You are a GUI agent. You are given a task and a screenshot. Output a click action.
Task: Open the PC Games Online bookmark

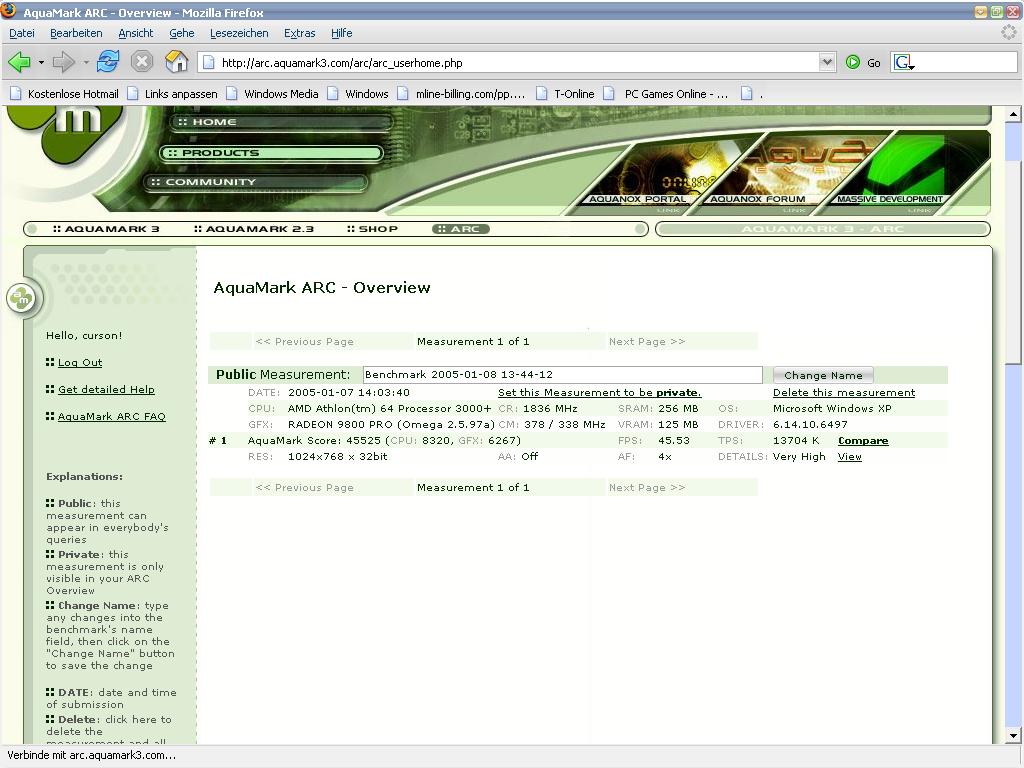[666, 94]
